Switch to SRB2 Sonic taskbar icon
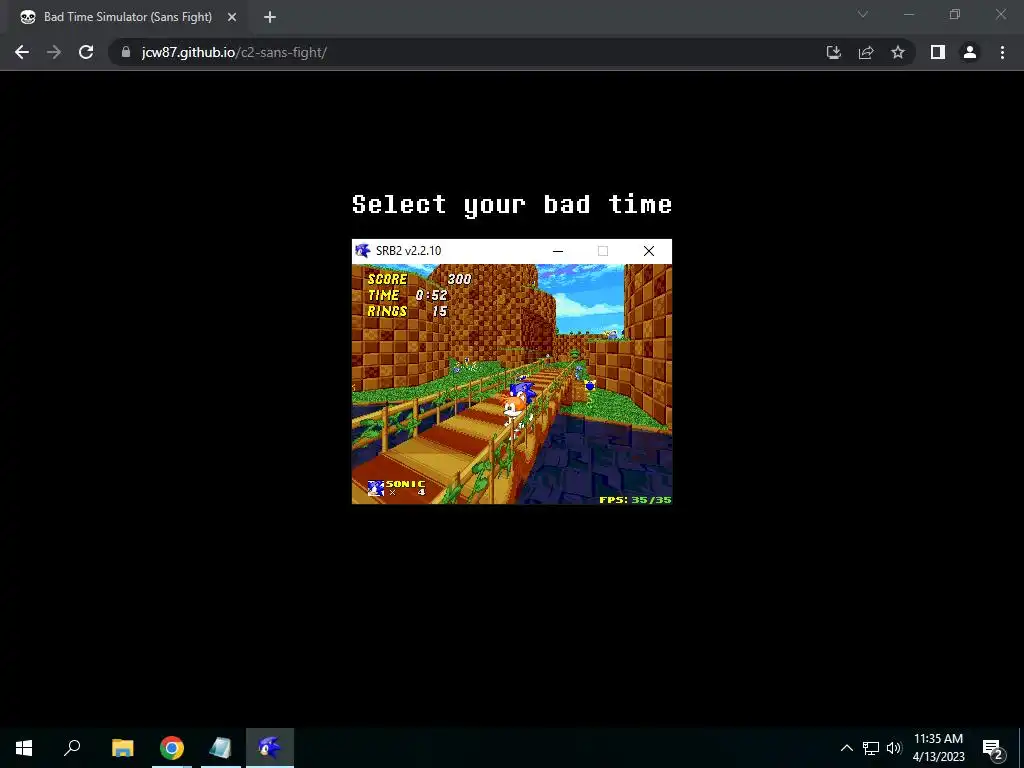Viewport: 1024px width, 768px height. tap(270, 748)
